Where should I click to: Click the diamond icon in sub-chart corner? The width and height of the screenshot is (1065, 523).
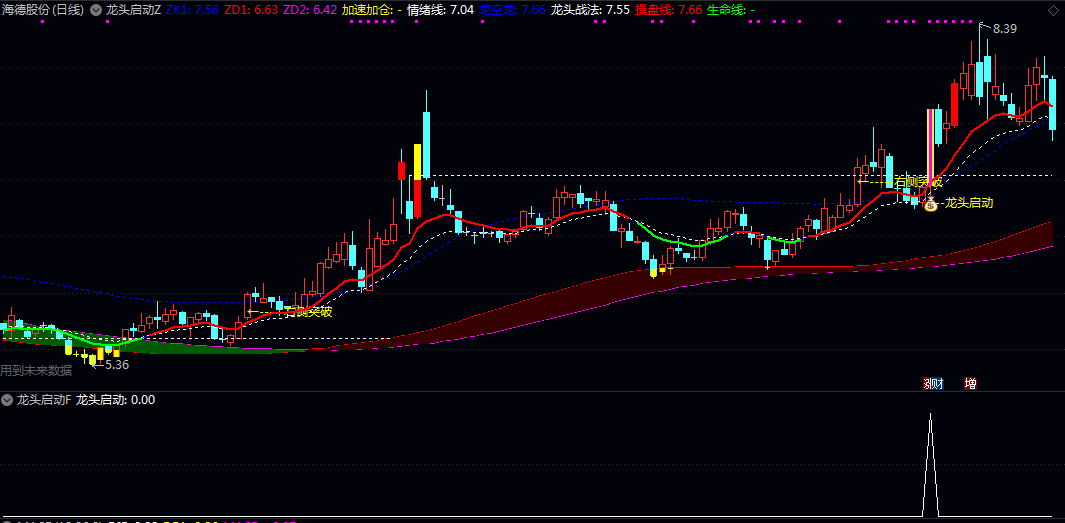click(x=1054, y=400)
